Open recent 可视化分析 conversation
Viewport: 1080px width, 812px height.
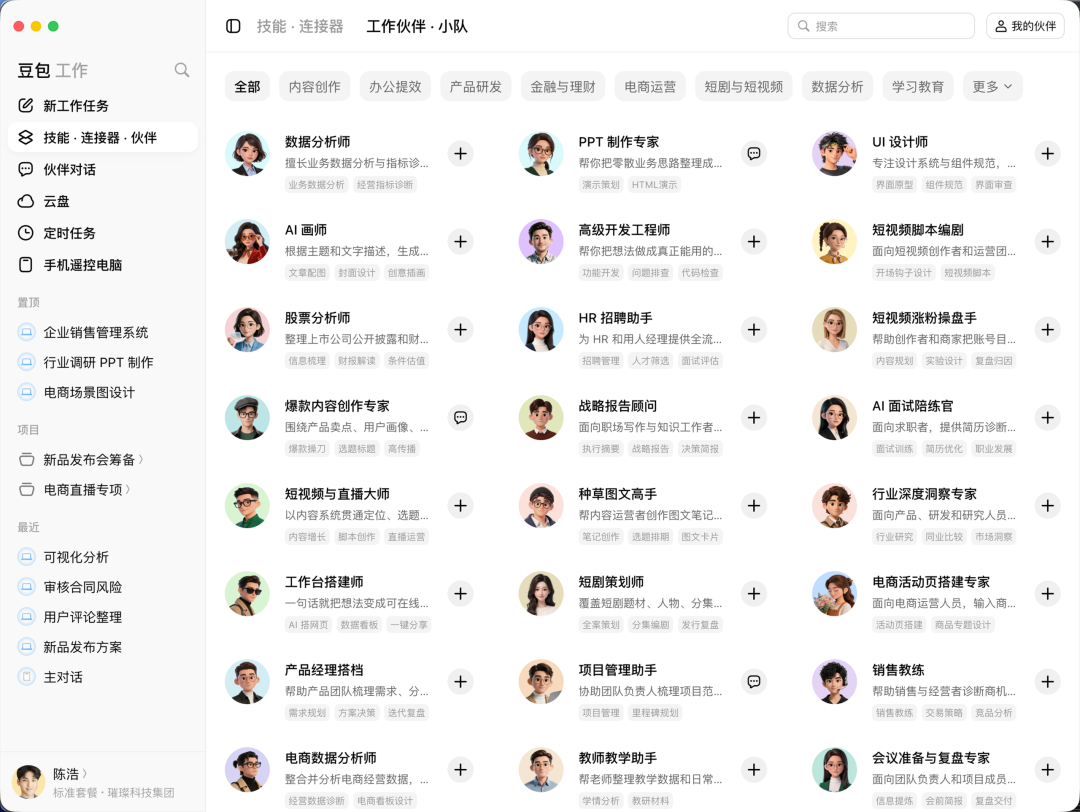click(x=103, y=557)
